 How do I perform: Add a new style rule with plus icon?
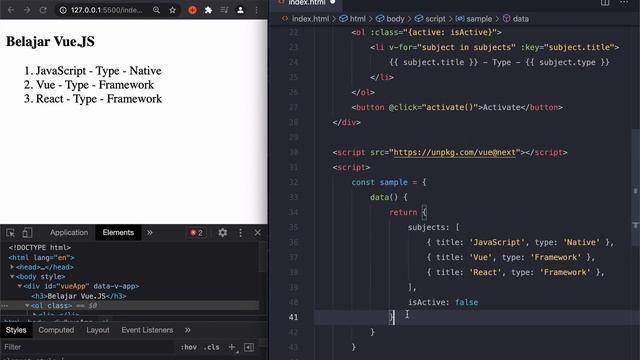(x=232, y=347)
